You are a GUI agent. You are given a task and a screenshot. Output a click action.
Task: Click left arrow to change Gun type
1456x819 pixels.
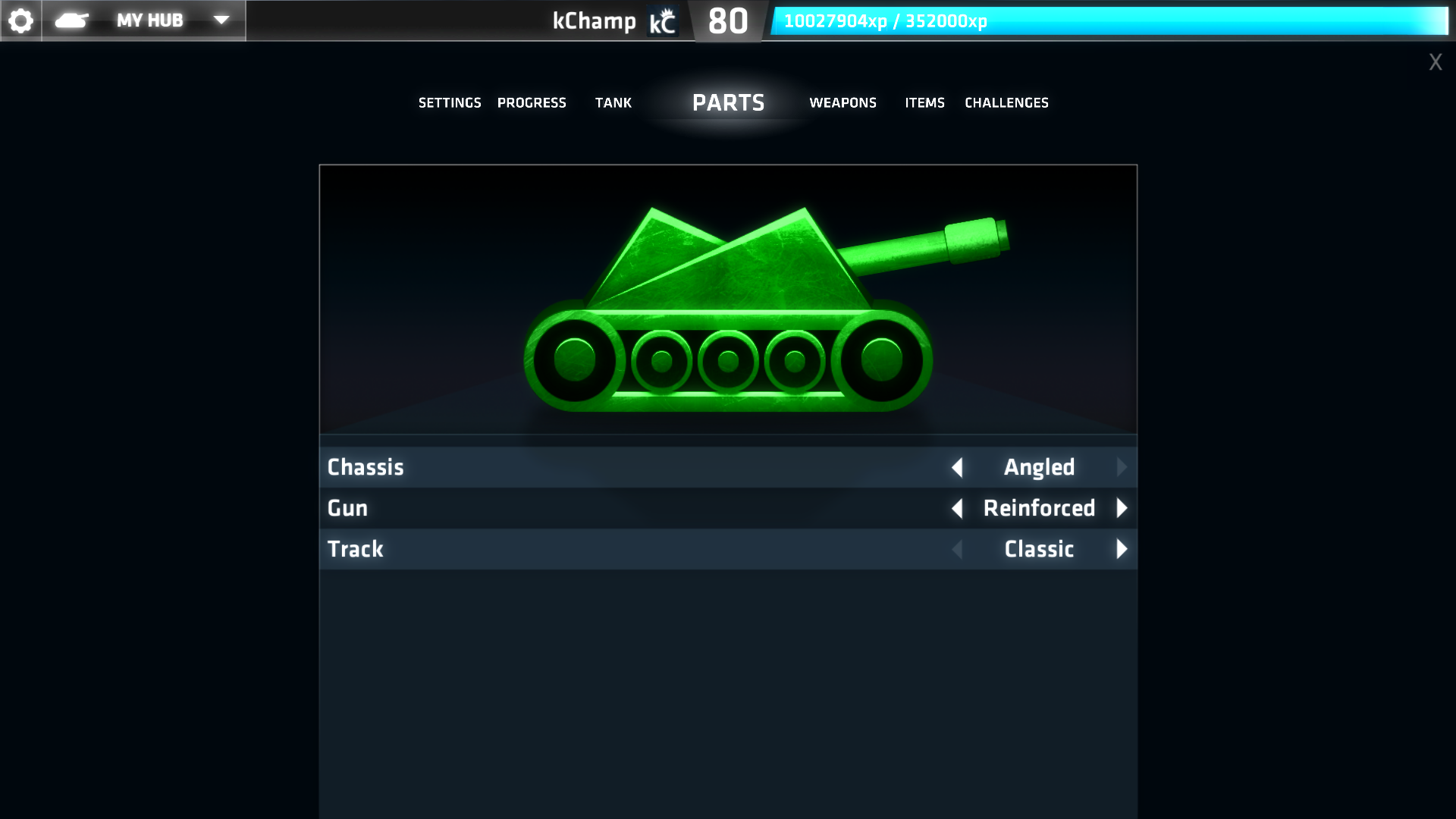point(956,508)
